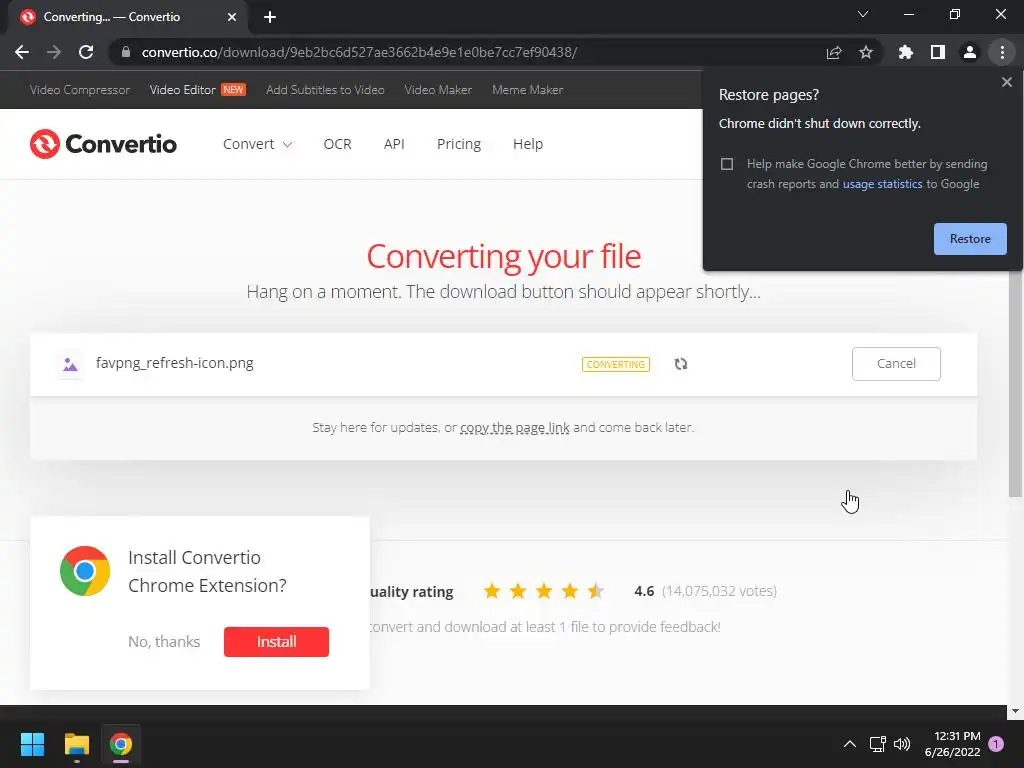Reload the page with the refresh icon
This screenshot has height=768, width=1024.
[x=86, y=52]
